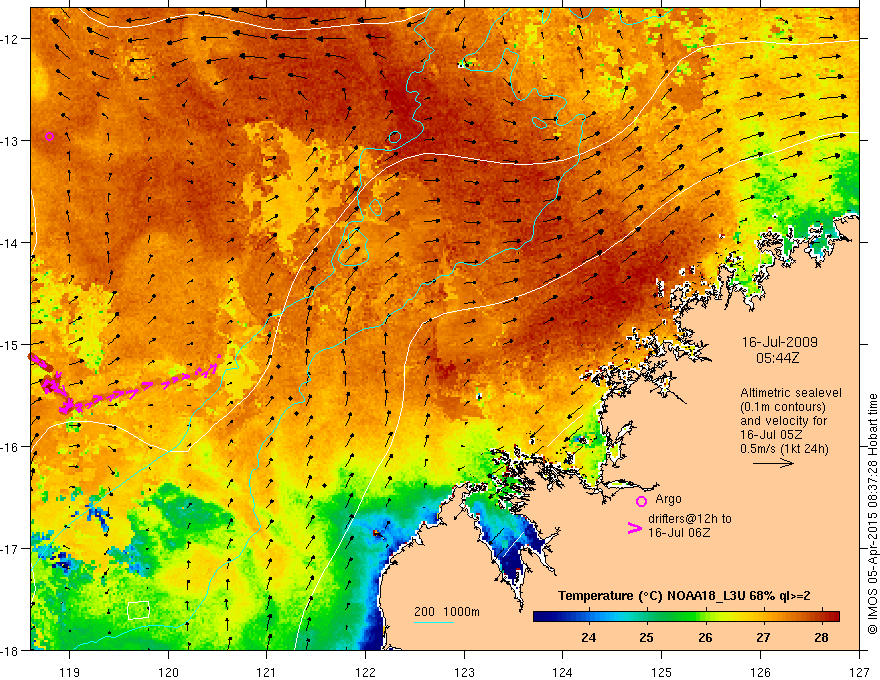This screenshot has height=680, width=880.
Task: Click the longitude axis label '123'
Action: pos(464,672)
